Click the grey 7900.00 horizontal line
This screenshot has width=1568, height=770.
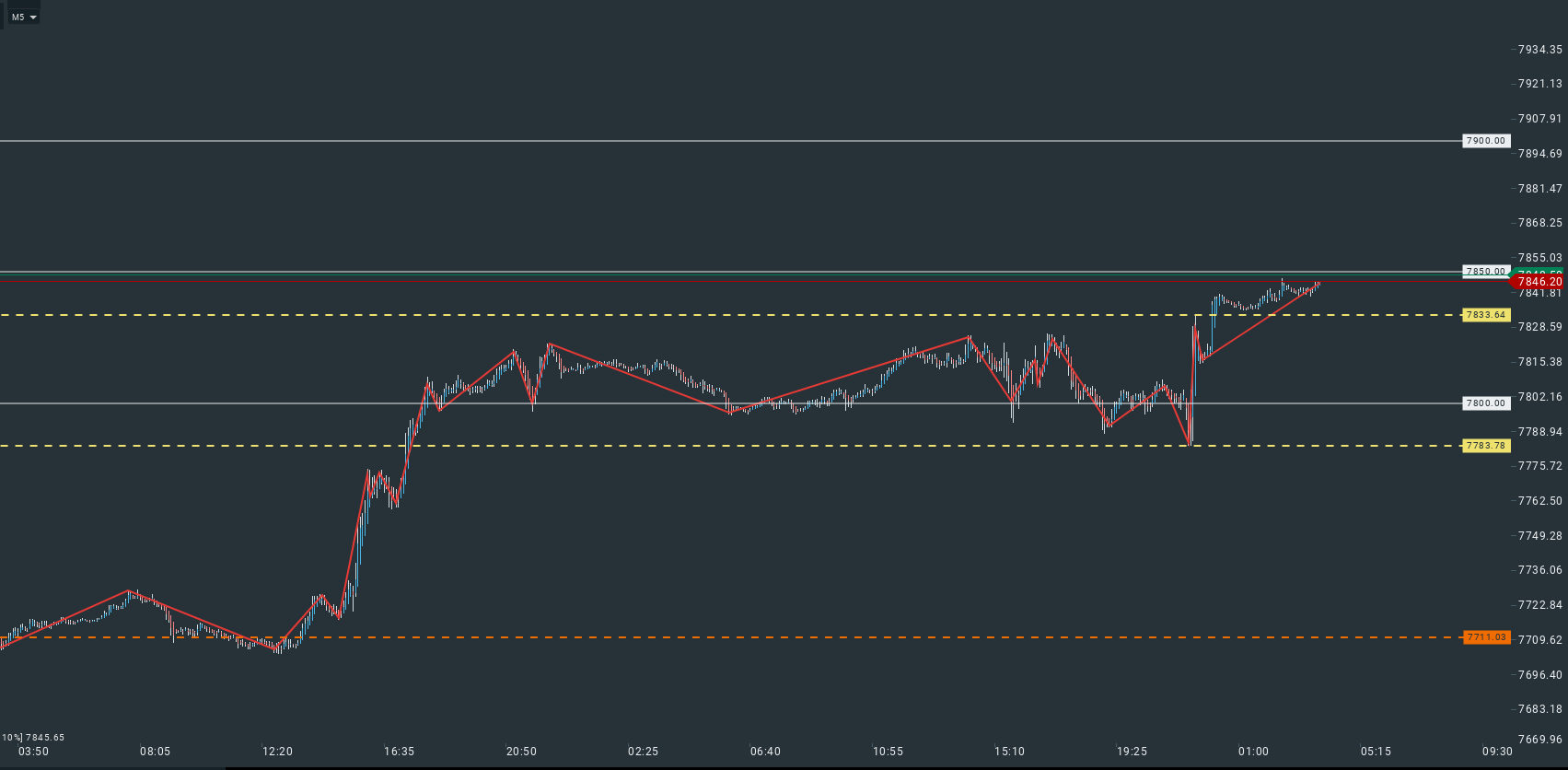point(737,141)
